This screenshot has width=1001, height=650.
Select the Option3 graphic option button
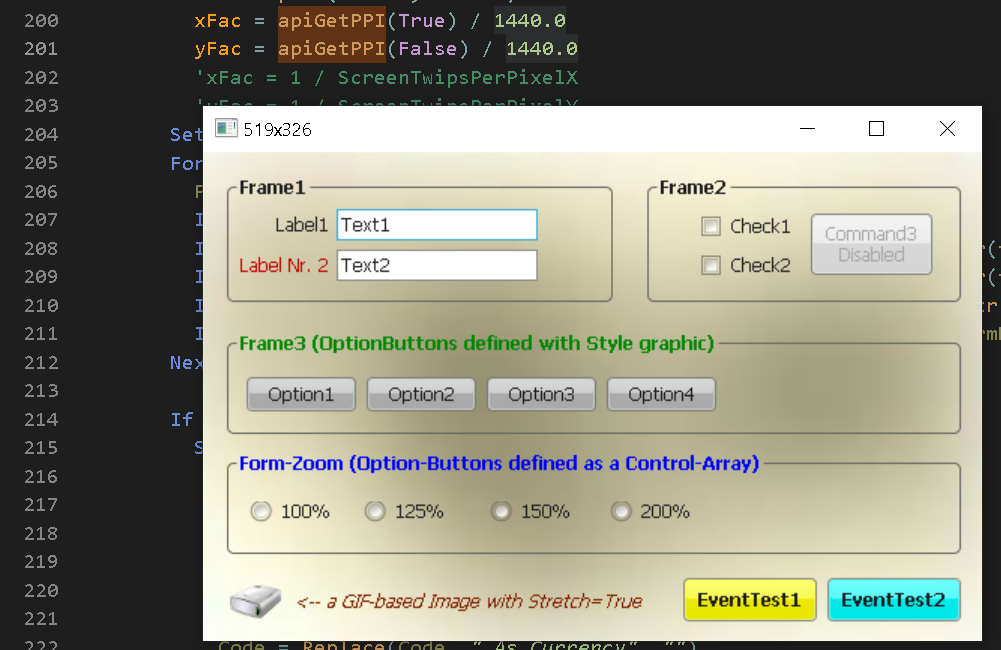click(x=541, y=394)
